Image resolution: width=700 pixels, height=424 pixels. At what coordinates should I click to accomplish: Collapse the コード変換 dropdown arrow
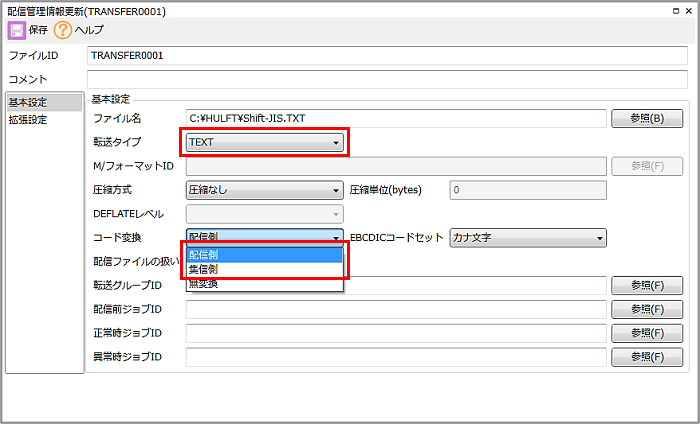336,238
